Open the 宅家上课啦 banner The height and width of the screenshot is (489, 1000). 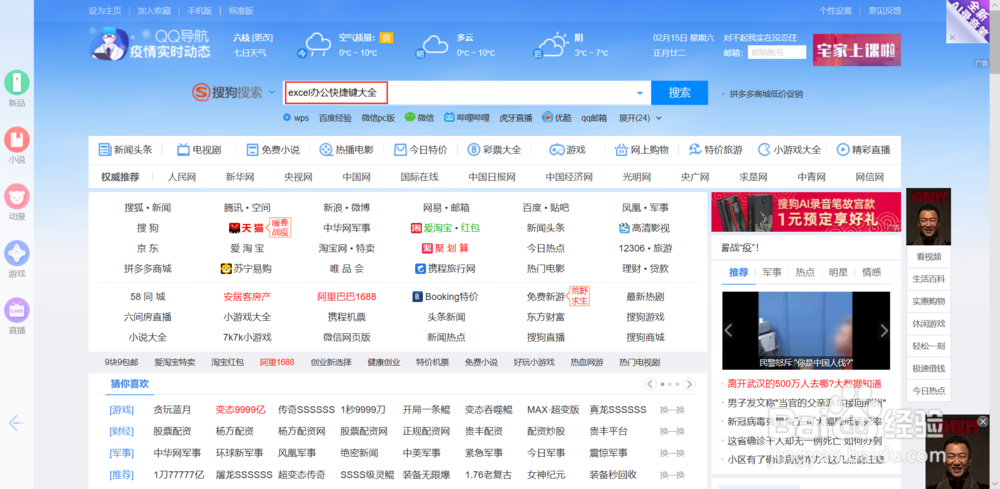(x=857, y=50)
